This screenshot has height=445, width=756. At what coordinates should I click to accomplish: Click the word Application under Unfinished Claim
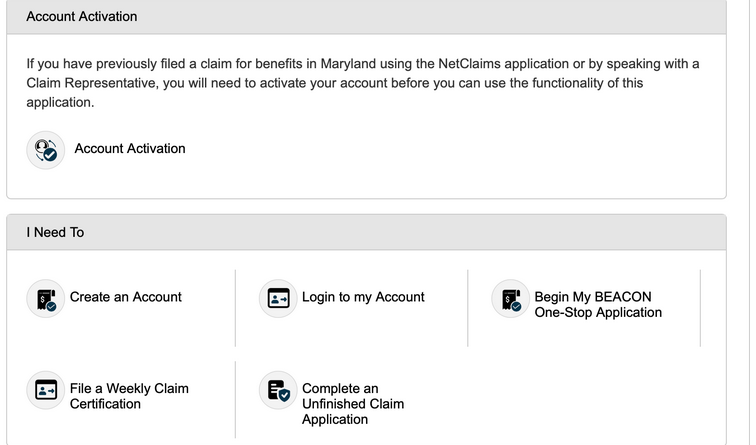point(335,419)
